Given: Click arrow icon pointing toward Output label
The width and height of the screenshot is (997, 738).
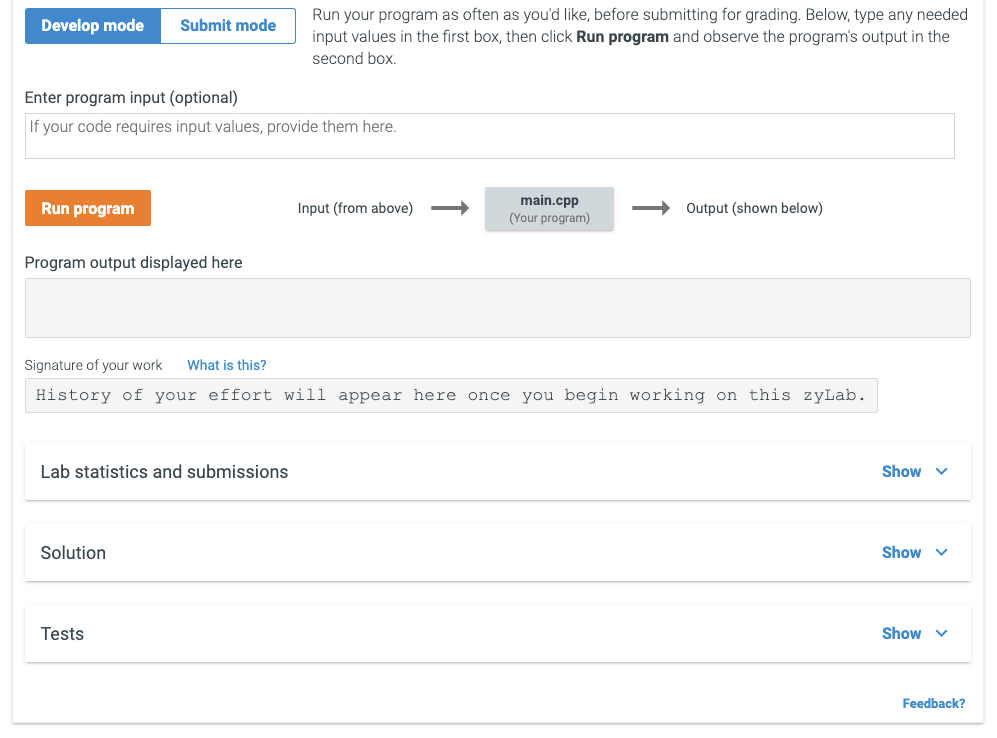Looking at the screenshot, I should [651, 209].
